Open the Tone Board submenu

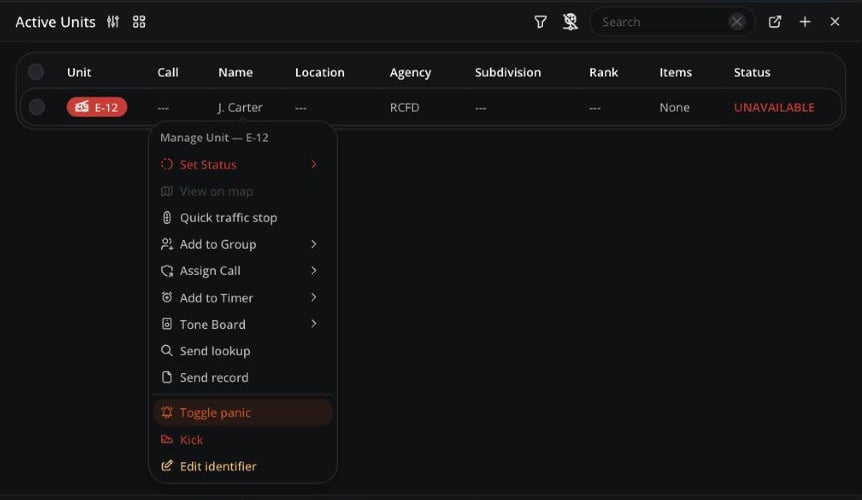click(x=242, y=324)
